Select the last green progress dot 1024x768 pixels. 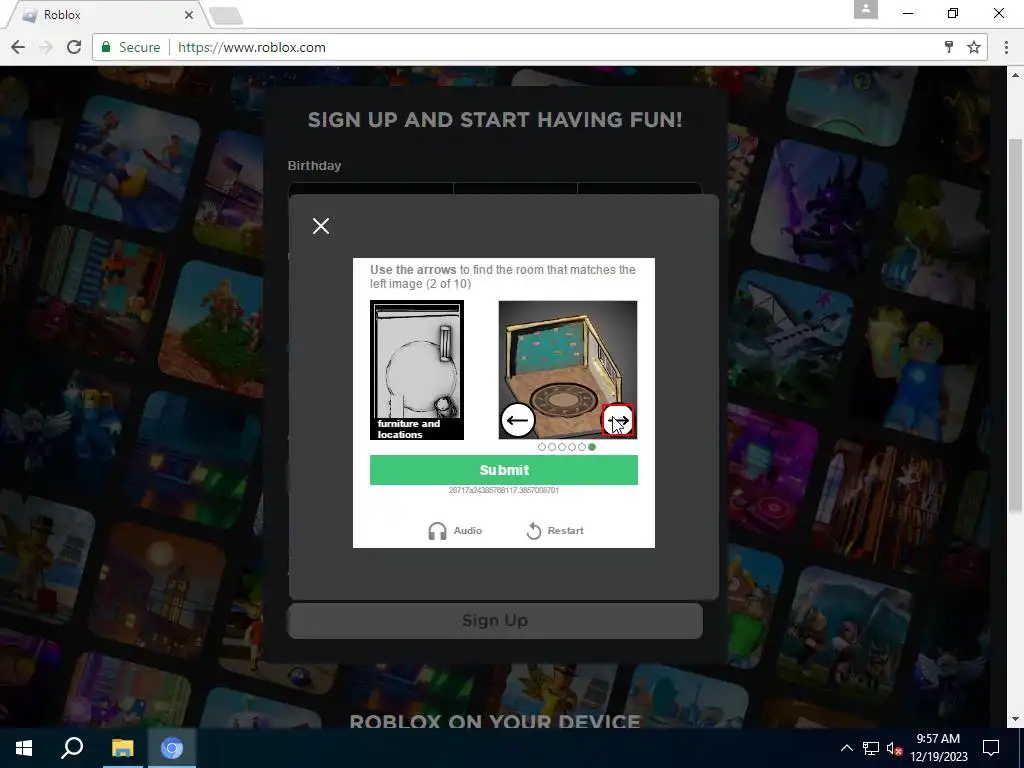pos(592,447)
